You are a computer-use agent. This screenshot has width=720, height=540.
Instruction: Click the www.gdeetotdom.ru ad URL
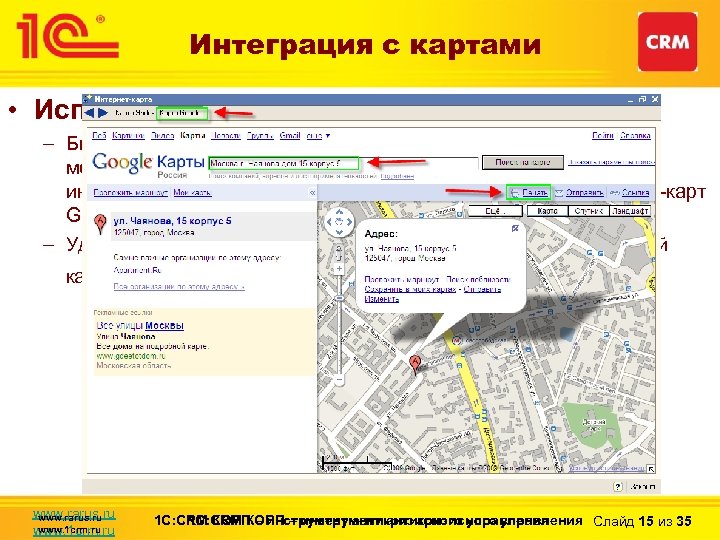131,356
